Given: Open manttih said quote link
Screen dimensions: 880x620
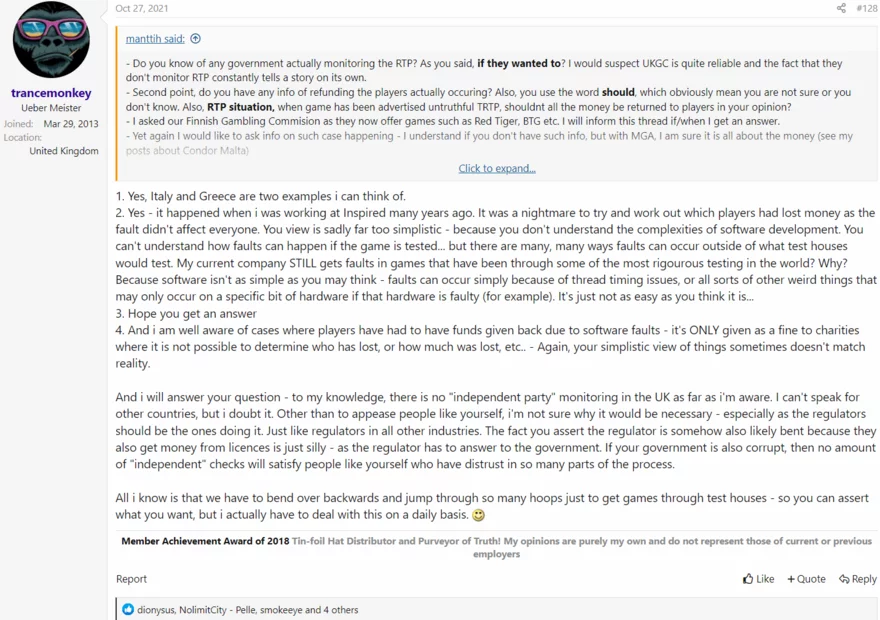Looking at the screenshot, I should pyautogui.click(x=155, y=39).
